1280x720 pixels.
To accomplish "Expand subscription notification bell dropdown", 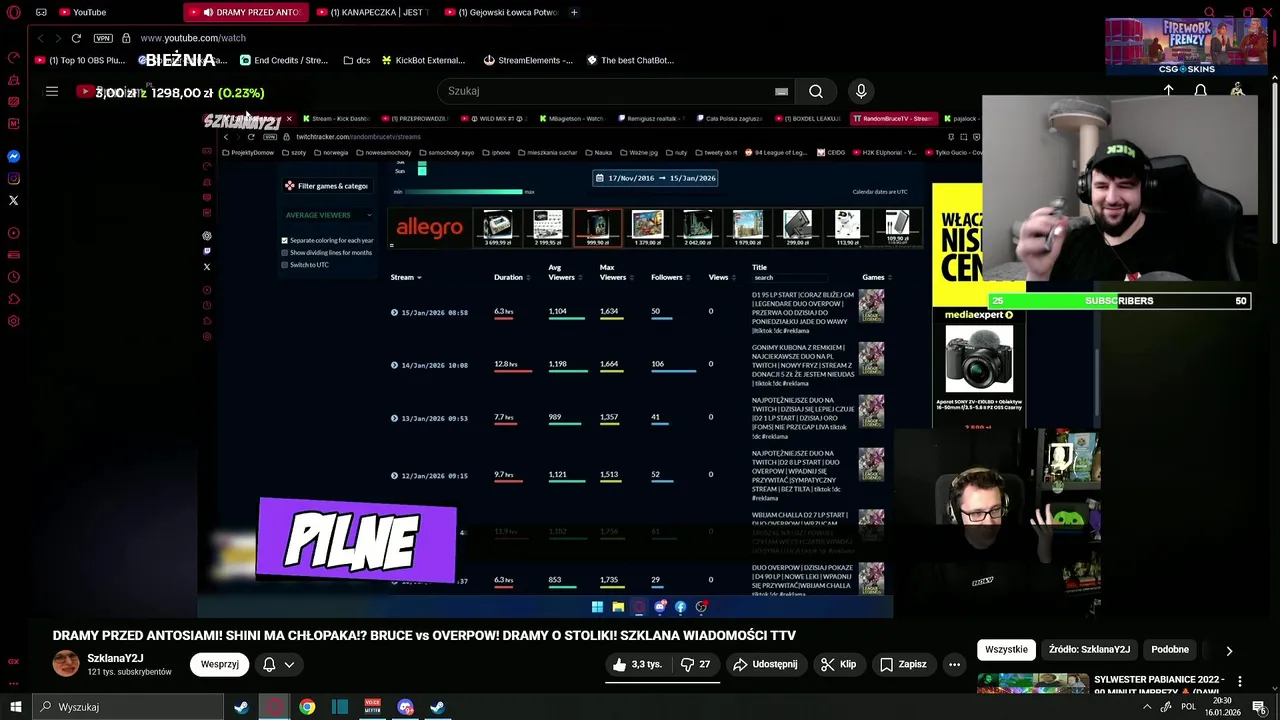I will 278,664.
